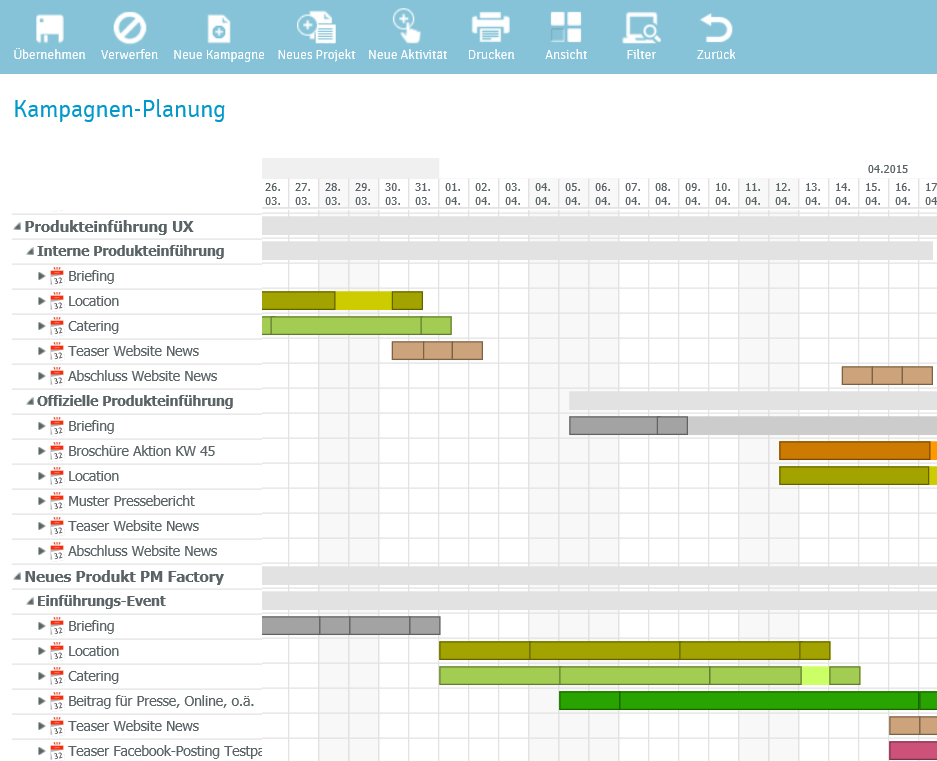Click orange Broschüre Aktion KW 45 bar
The height and width of the screenshot is (761, 937).
pos(858,451)
